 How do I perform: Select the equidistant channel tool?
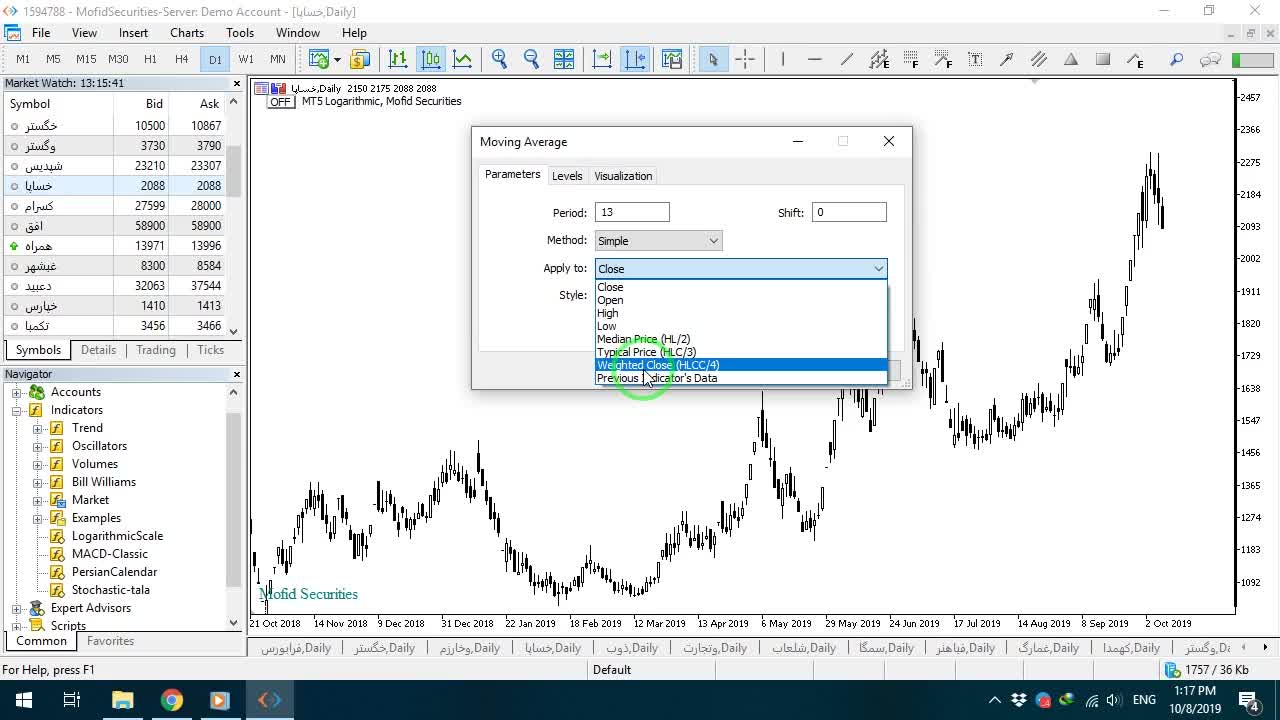pyautogui.click(x=879, y=59)
